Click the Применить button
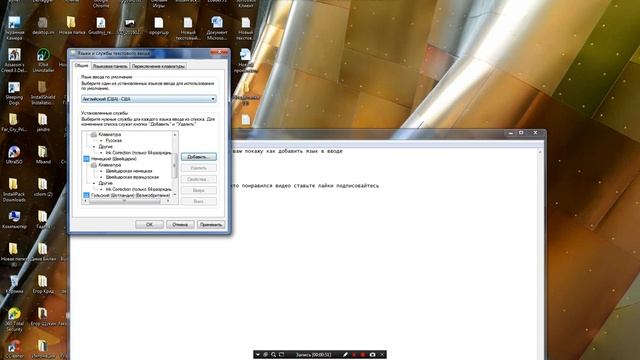The height and width of the screenshot is (360, 640). pyautogui.click(x=211, y=224)
